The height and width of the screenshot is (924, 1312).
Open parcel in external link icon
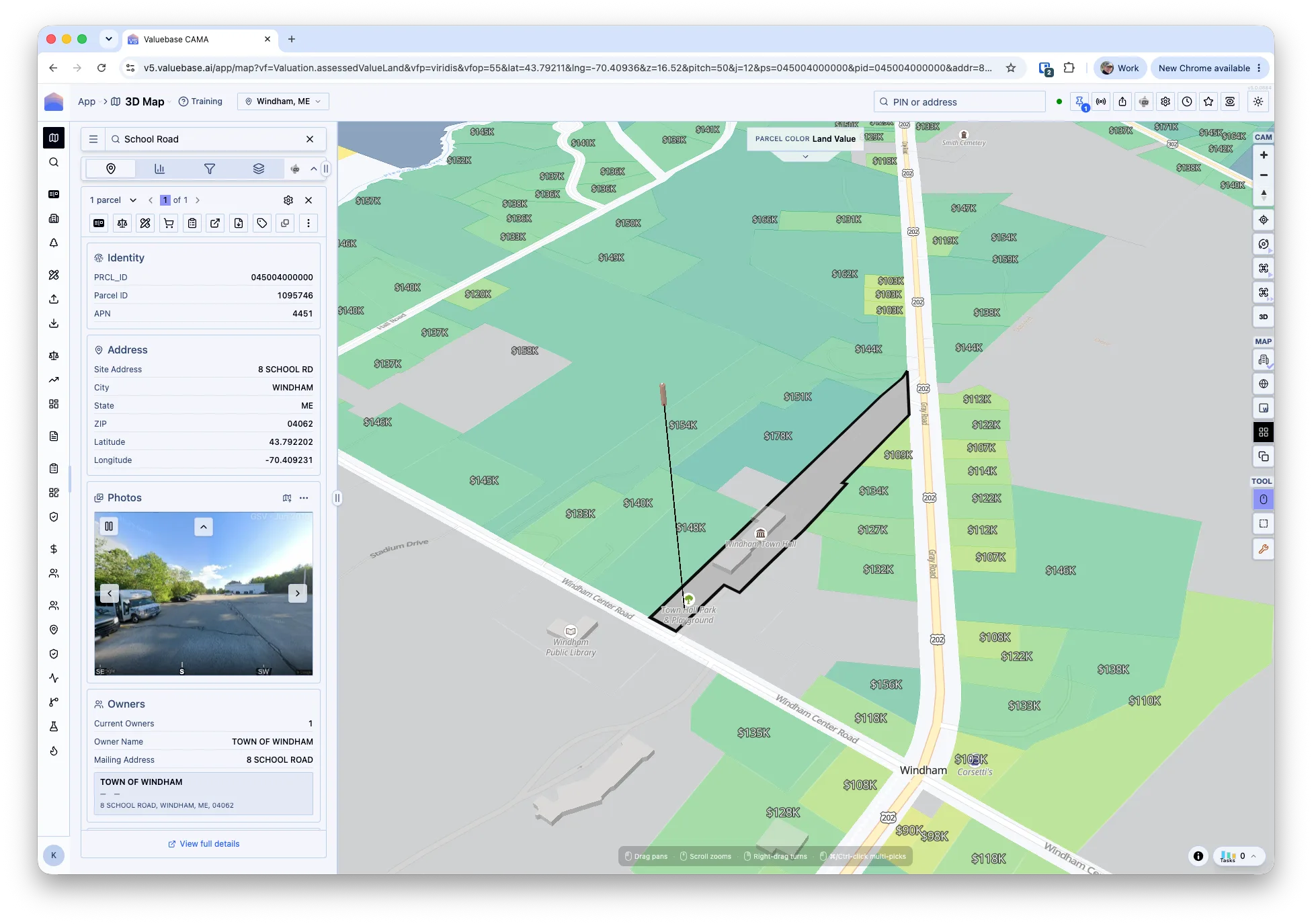(215, 223)
